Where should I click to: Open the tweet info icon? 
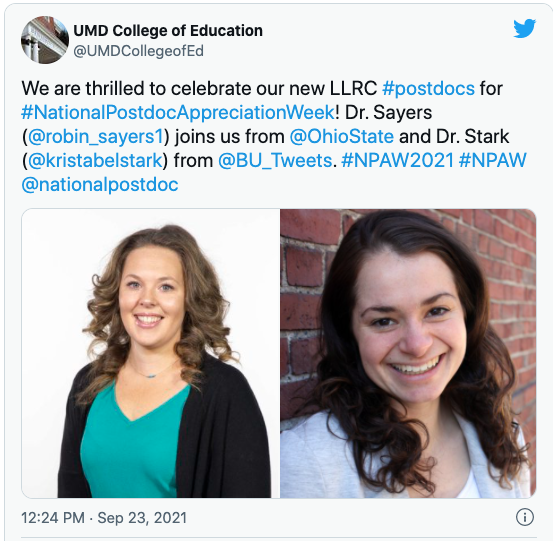(x=525, y=517)
